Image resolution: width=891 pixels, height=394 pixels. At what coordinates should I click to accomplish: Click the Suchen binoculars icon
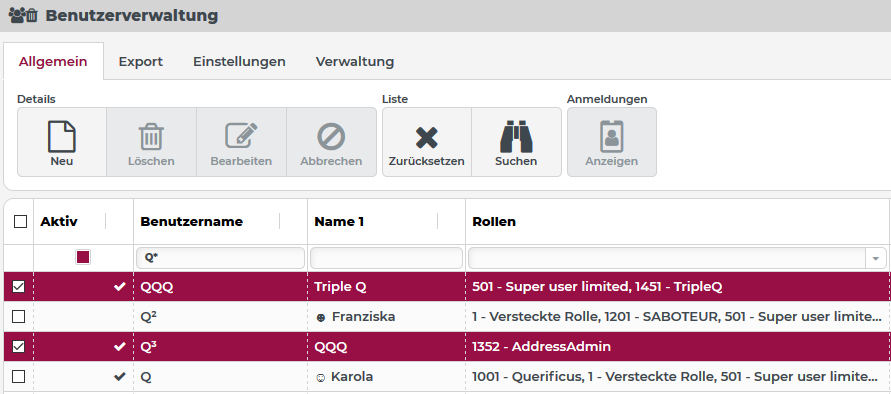[516, 136]
